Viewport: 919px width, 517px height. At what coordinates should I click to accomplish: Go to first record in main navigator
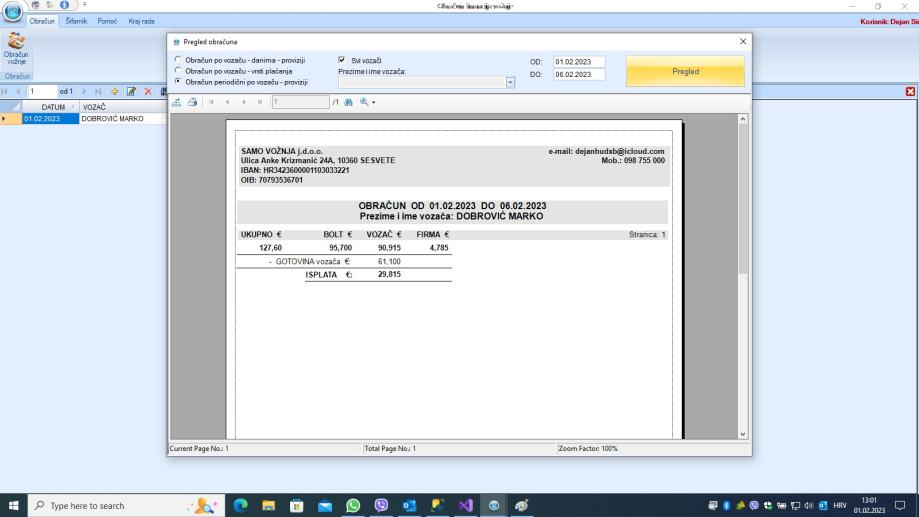tap(5, 91)
